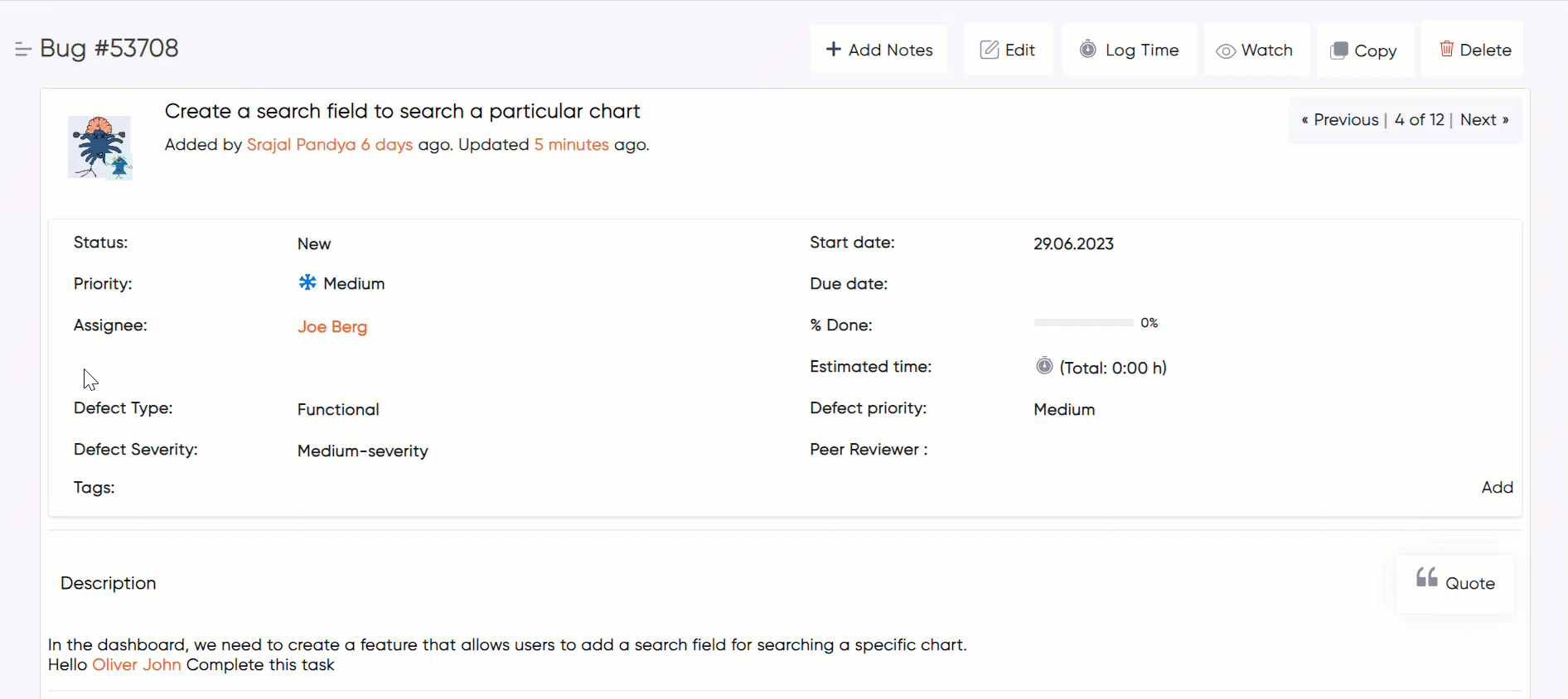
Task: Click the pencil Edit icon
Action: (990, 50)
